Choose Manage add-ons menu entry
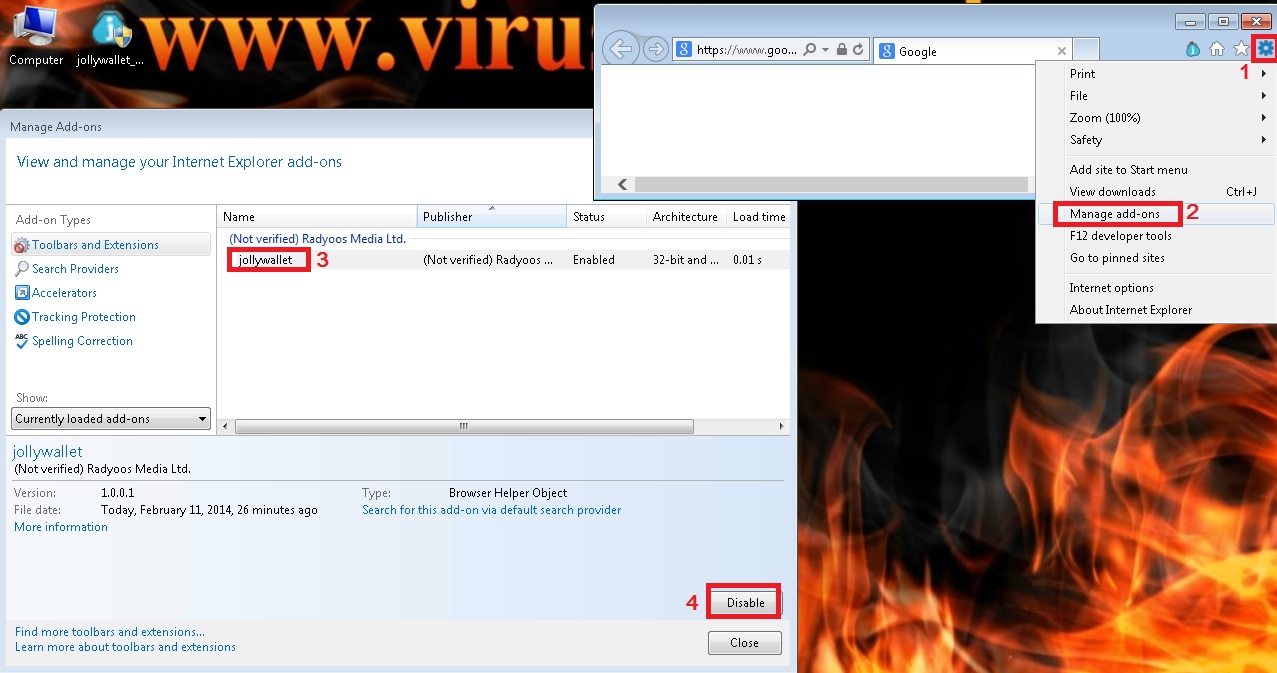Screen dimensions: 1277x673 (x=1156, y=214)
